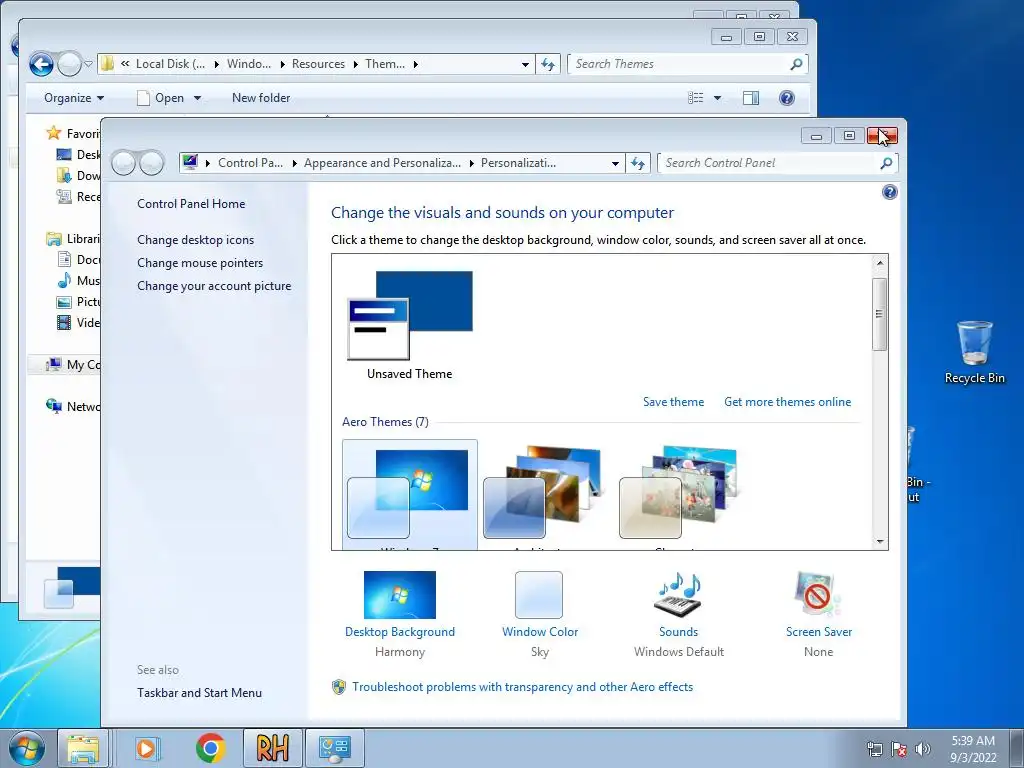Click Change mouse pointers link
This screenshot has height=768, width=1024.
click(200, 263)
